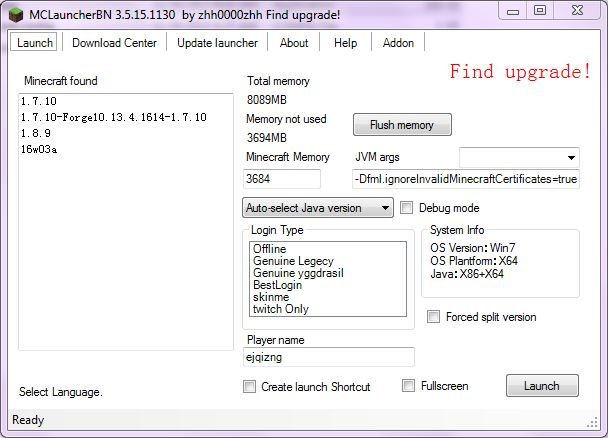Click the Flush memory button
Image resolution: width=608 pixels, height=438 pixels.
coord(402,125)
